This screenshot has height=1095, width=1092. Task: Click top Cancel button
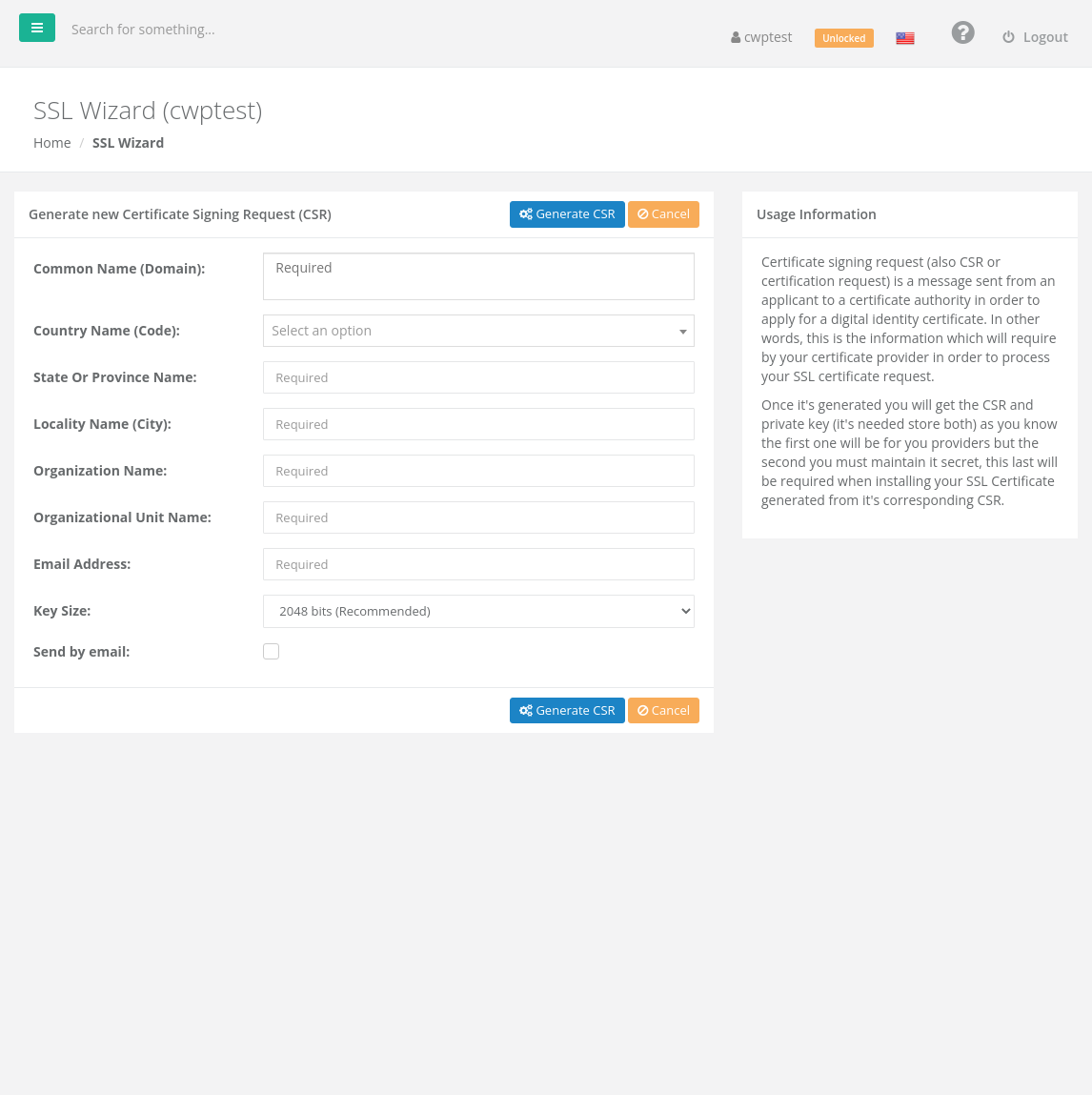pos(663,214)
